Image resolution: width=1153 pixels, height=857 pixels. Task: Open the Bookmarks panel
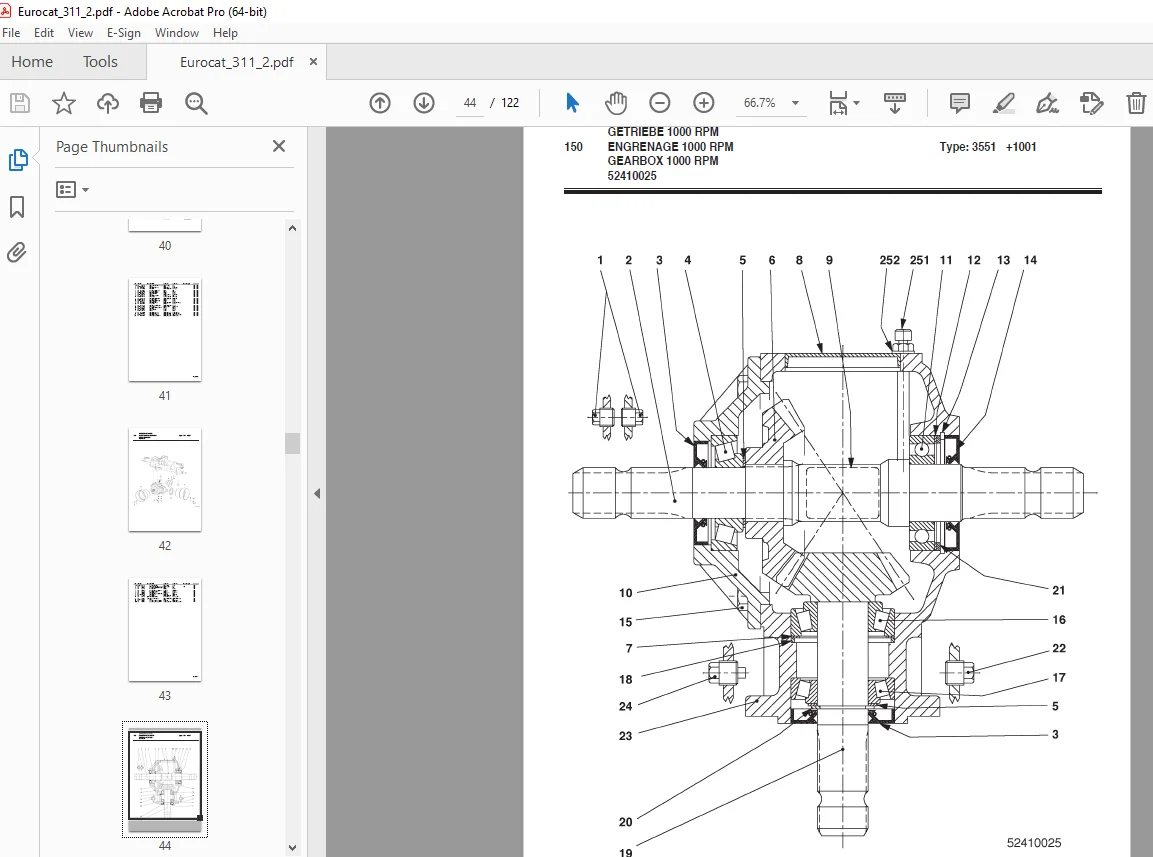tap(17, 207)
